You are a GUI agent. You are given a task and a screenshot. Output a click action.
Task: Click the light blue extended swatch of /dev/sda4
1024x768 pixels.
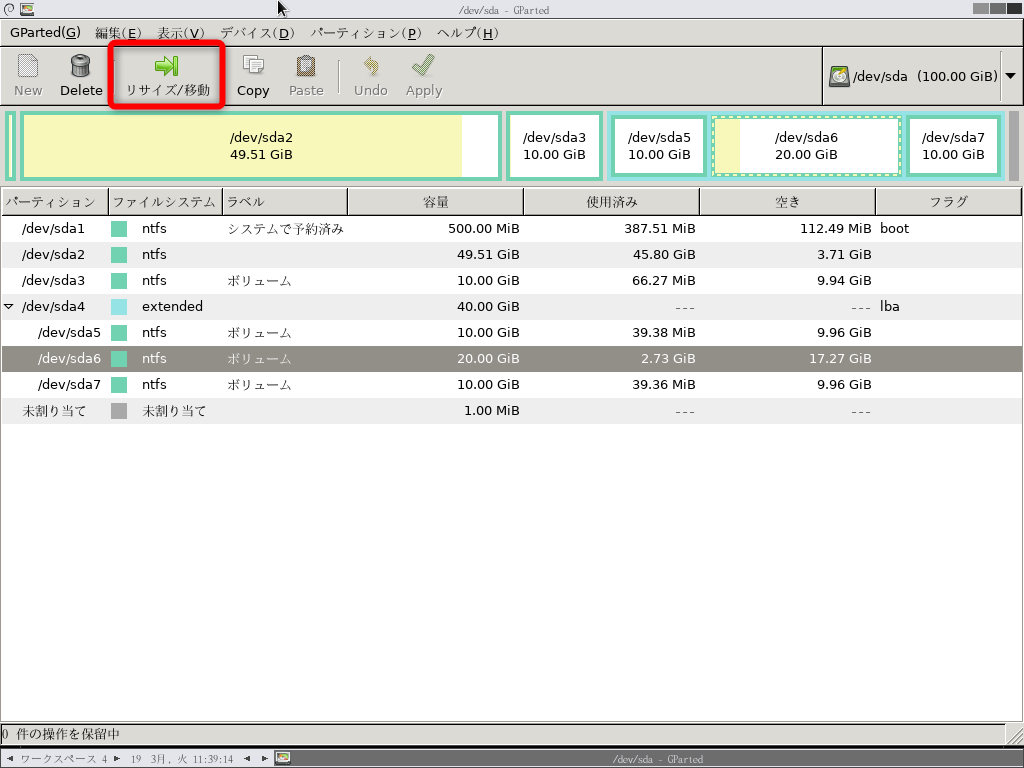click(119, 306)
